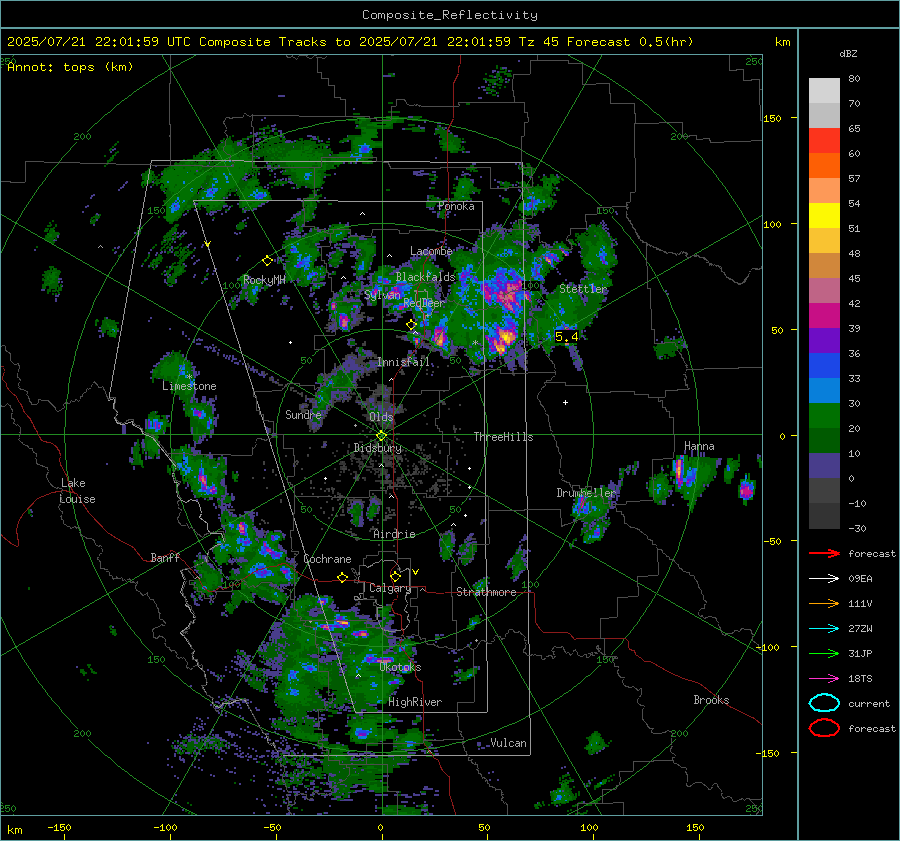Click the yellow diamond marker above Calgary

[395, 576]
